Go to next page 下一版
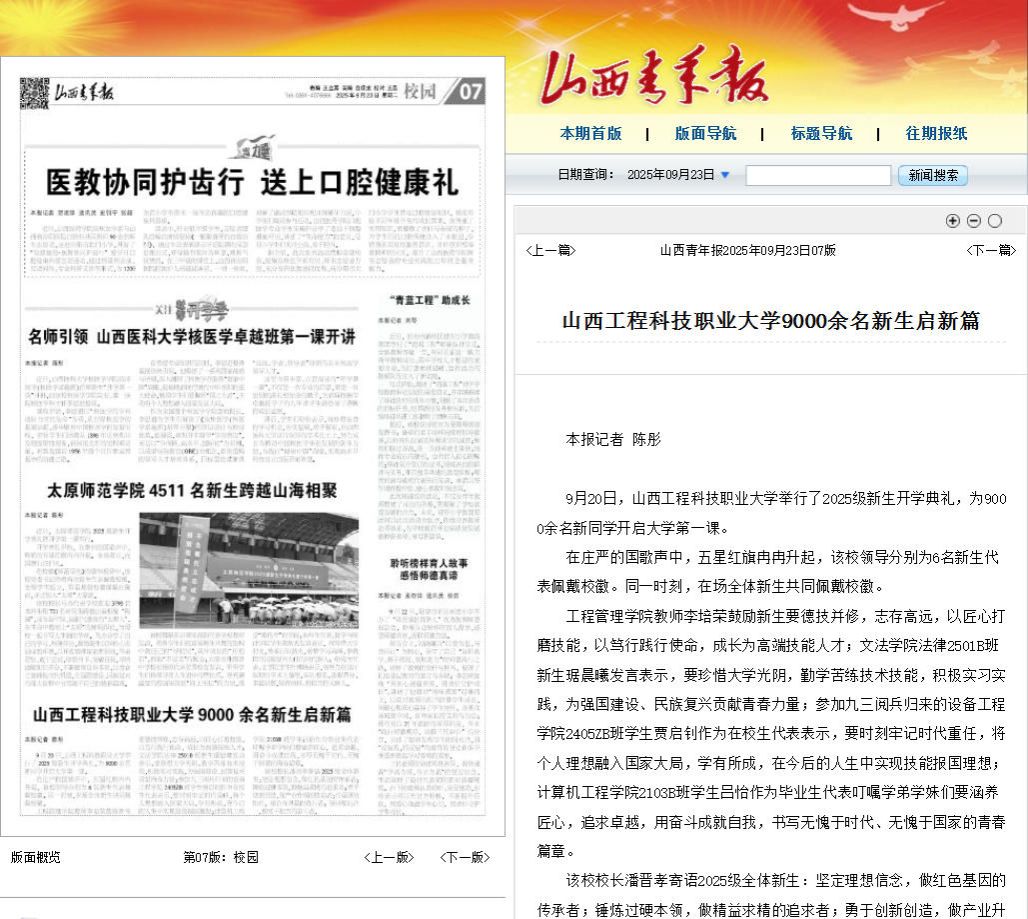 (x=465, y=857)
